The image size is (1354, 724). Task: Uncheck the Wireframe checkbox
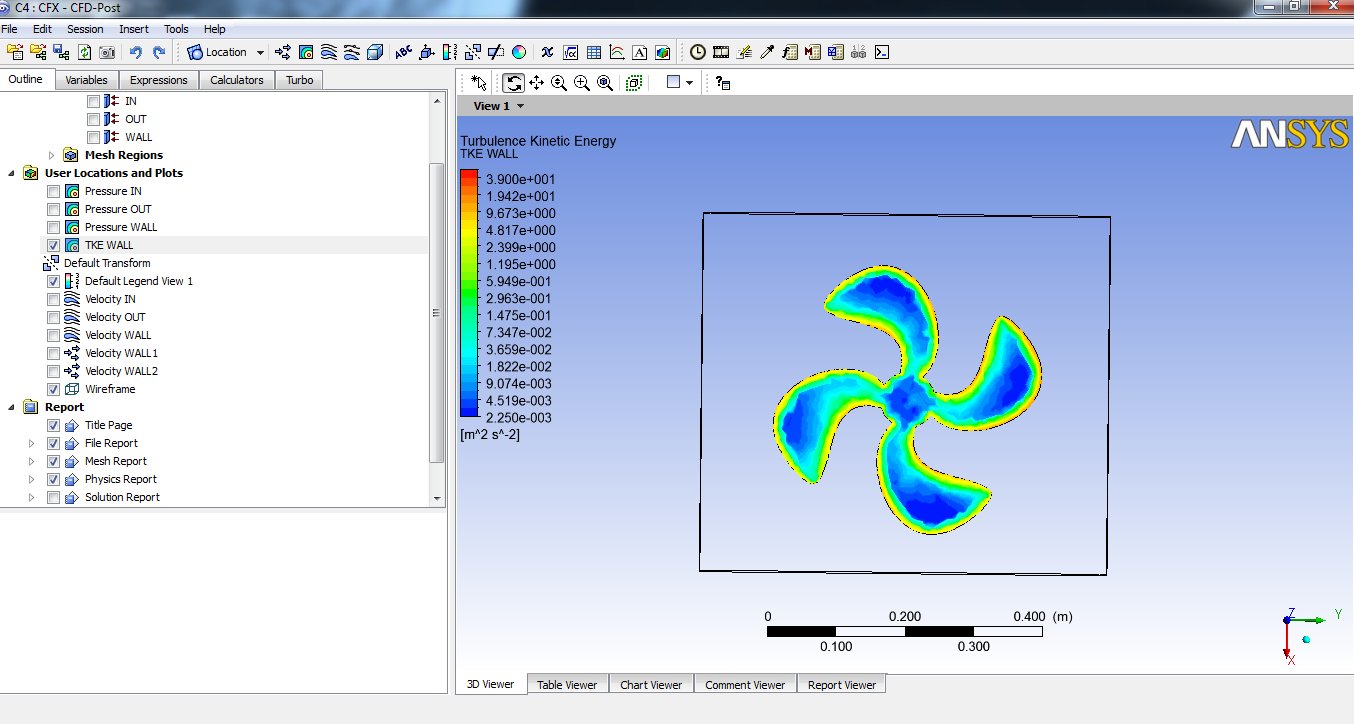[54, 389]
